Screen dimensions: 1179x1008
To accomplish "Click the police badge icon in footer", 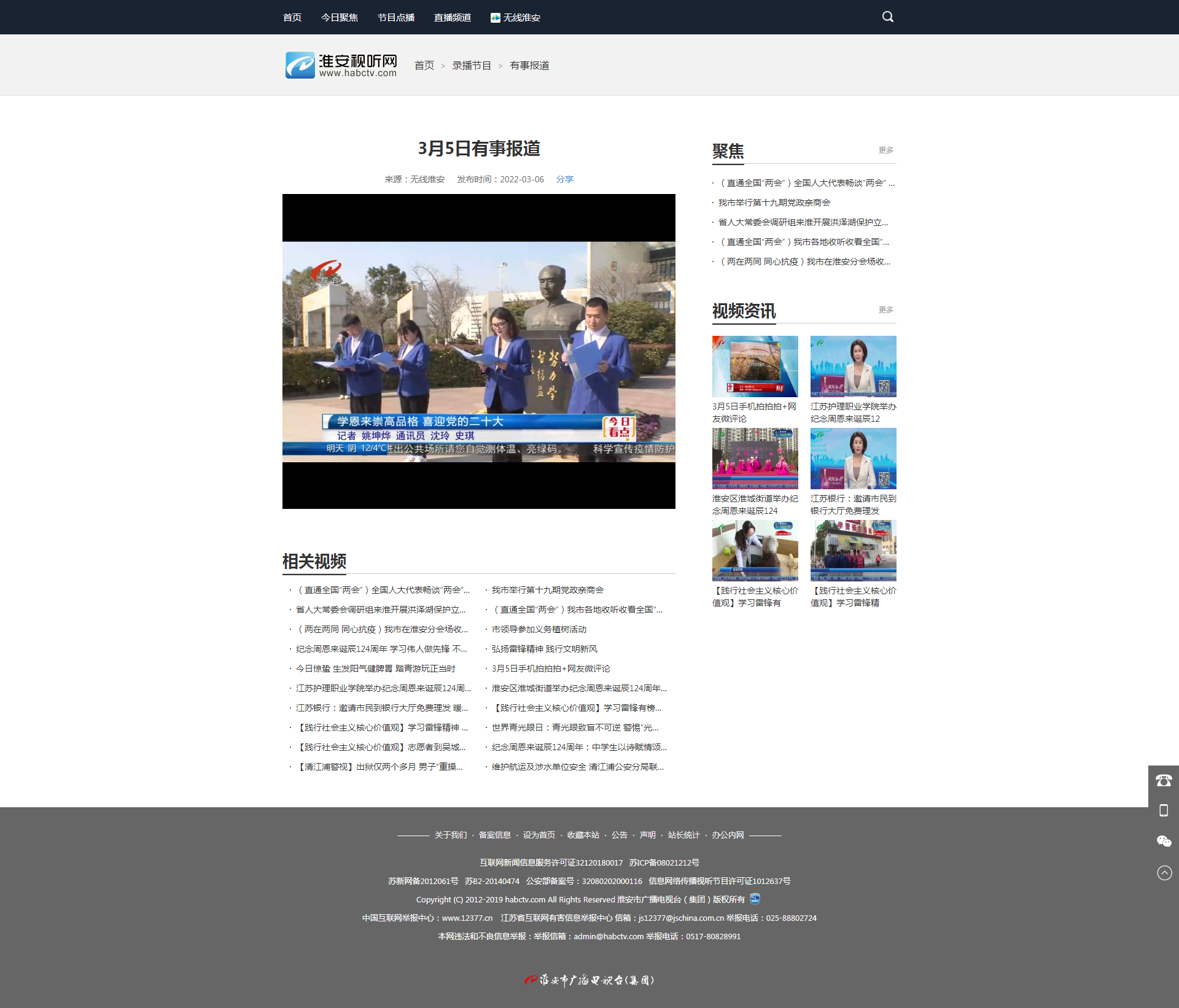I will [755, 899].
